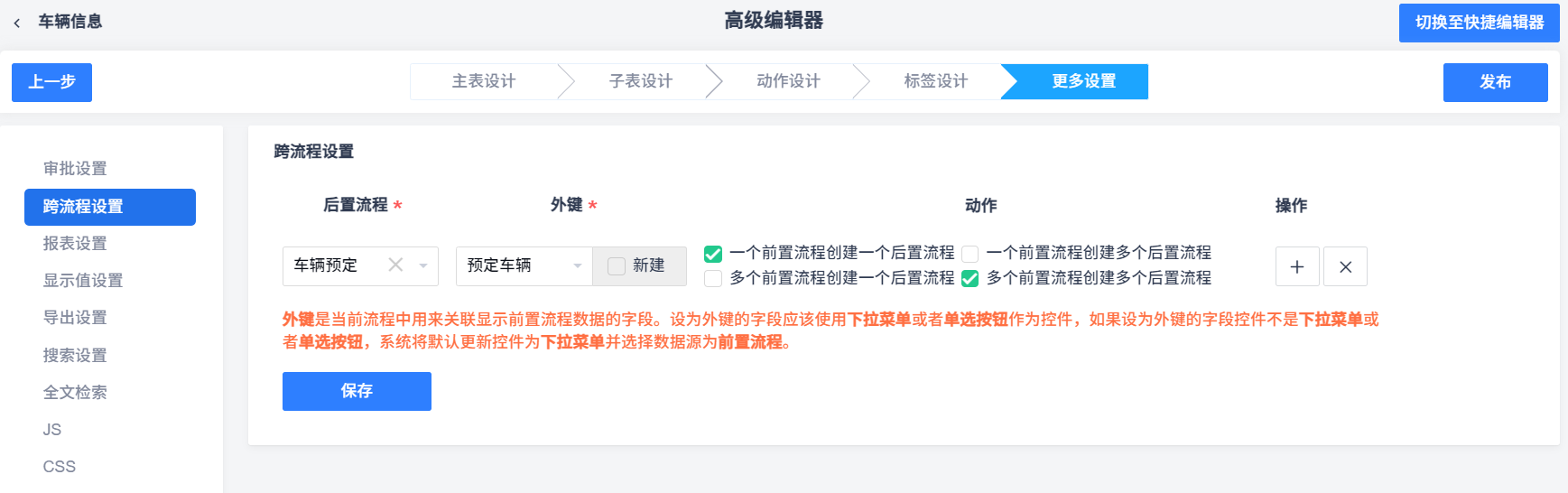The image size is (1568, 493).
Task: Select 审批设置 in the sidebar
Action: pos(75,169)
